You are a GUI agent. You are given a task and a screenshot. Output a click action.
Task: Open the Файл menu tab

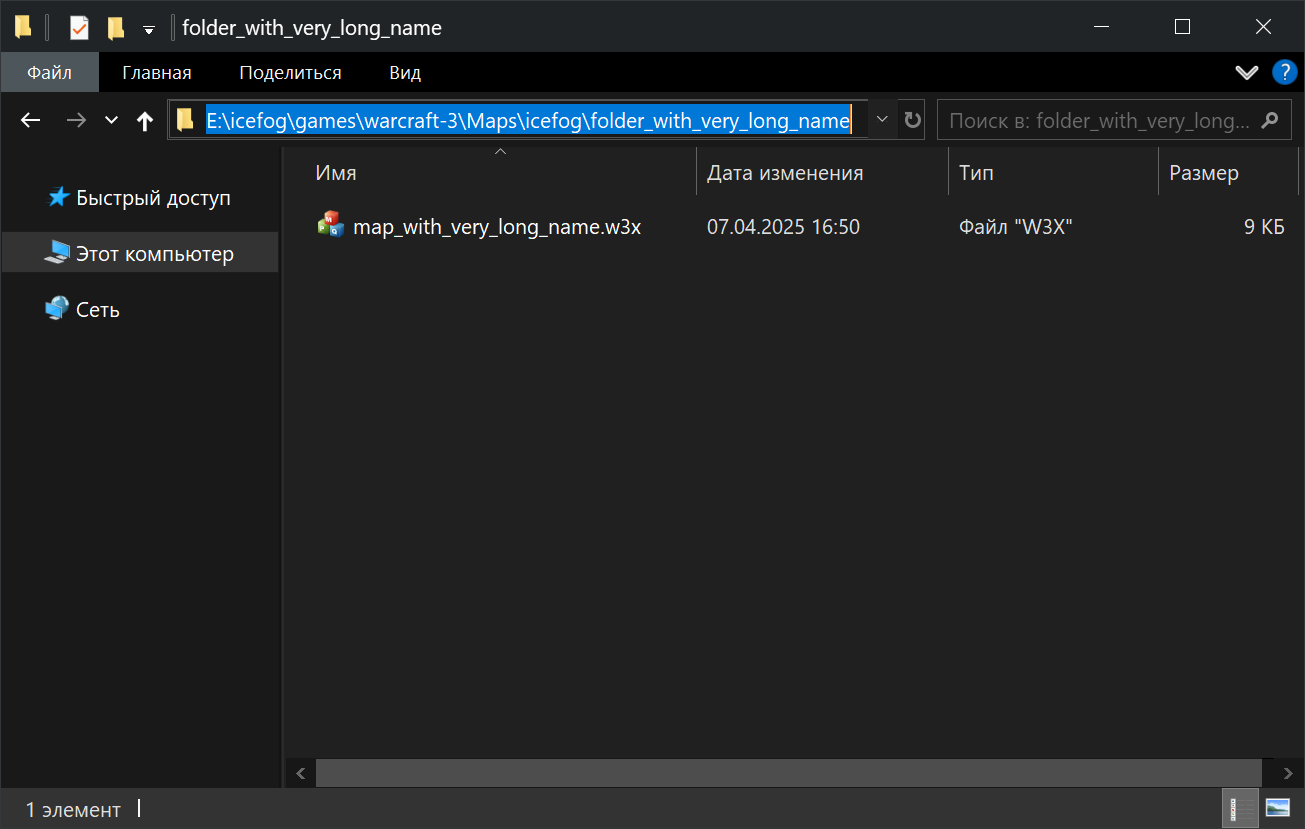coord(49,73)
